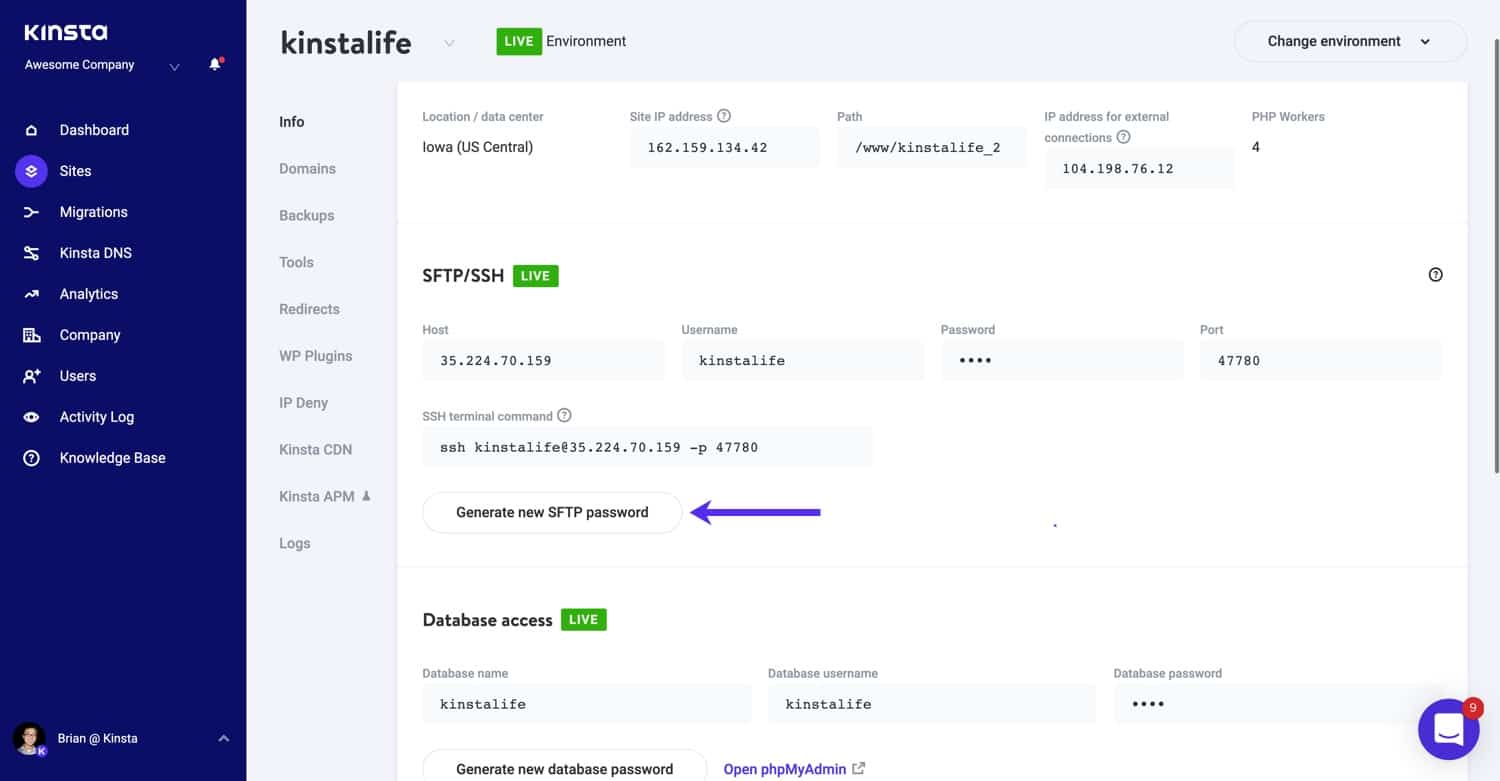Image resolution: width=1500 pixels, height=781 pixels.
Task: Switch to the Domains tab
Action: click(307, 169)
